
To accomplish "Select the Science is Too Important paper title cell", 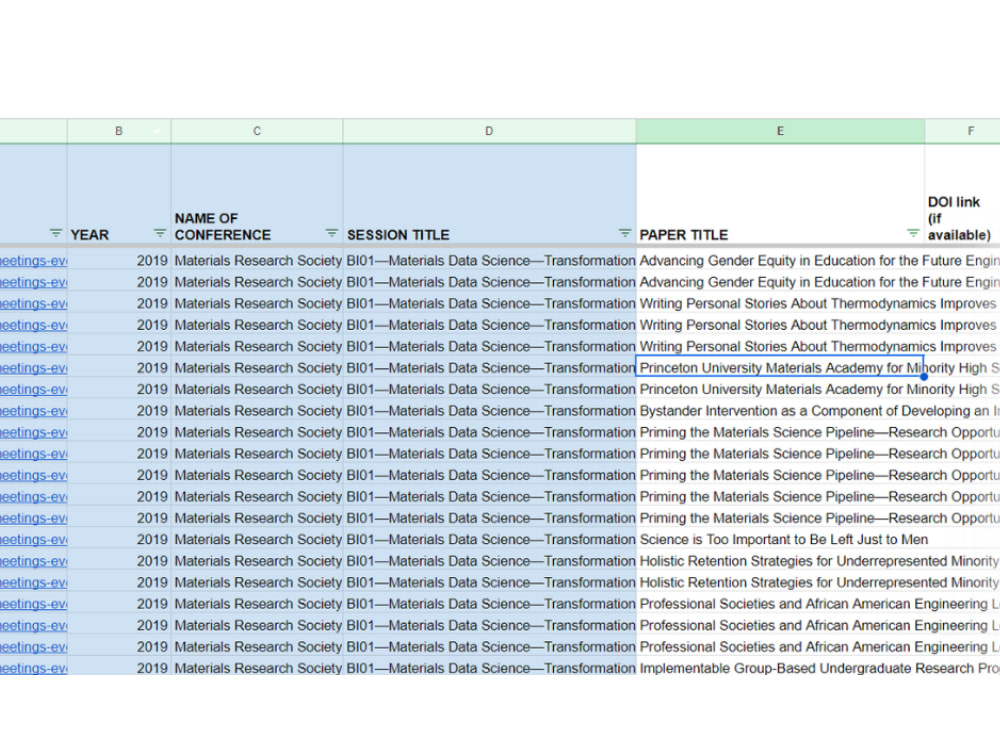I will (780, 540).
